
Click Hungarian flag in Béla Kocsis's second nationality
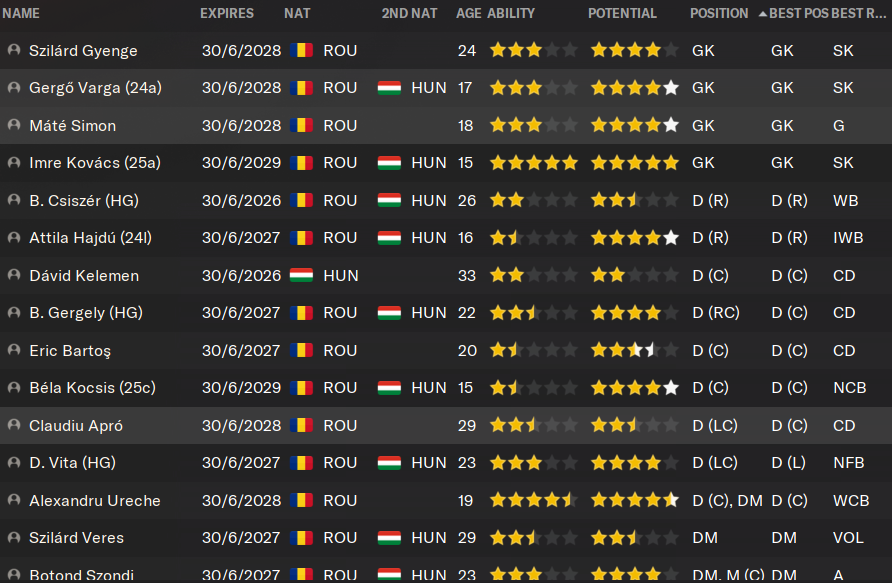coord(388,387)
